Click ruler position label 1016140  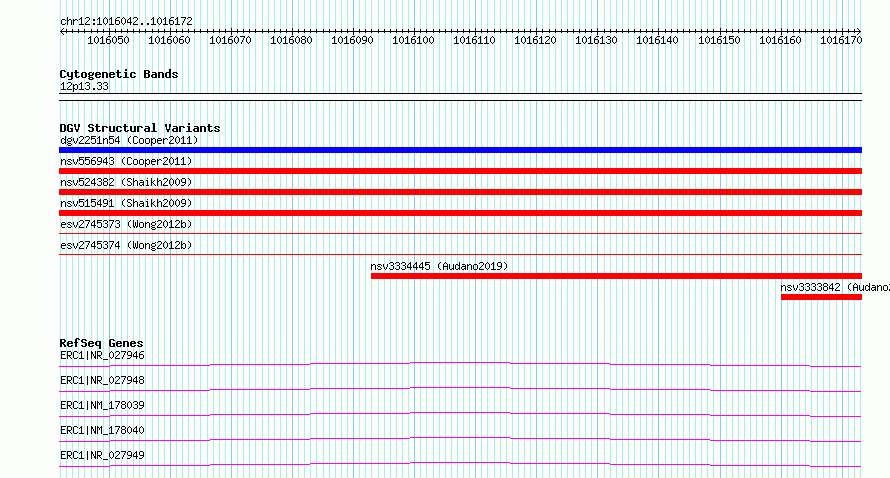[657, 40]
